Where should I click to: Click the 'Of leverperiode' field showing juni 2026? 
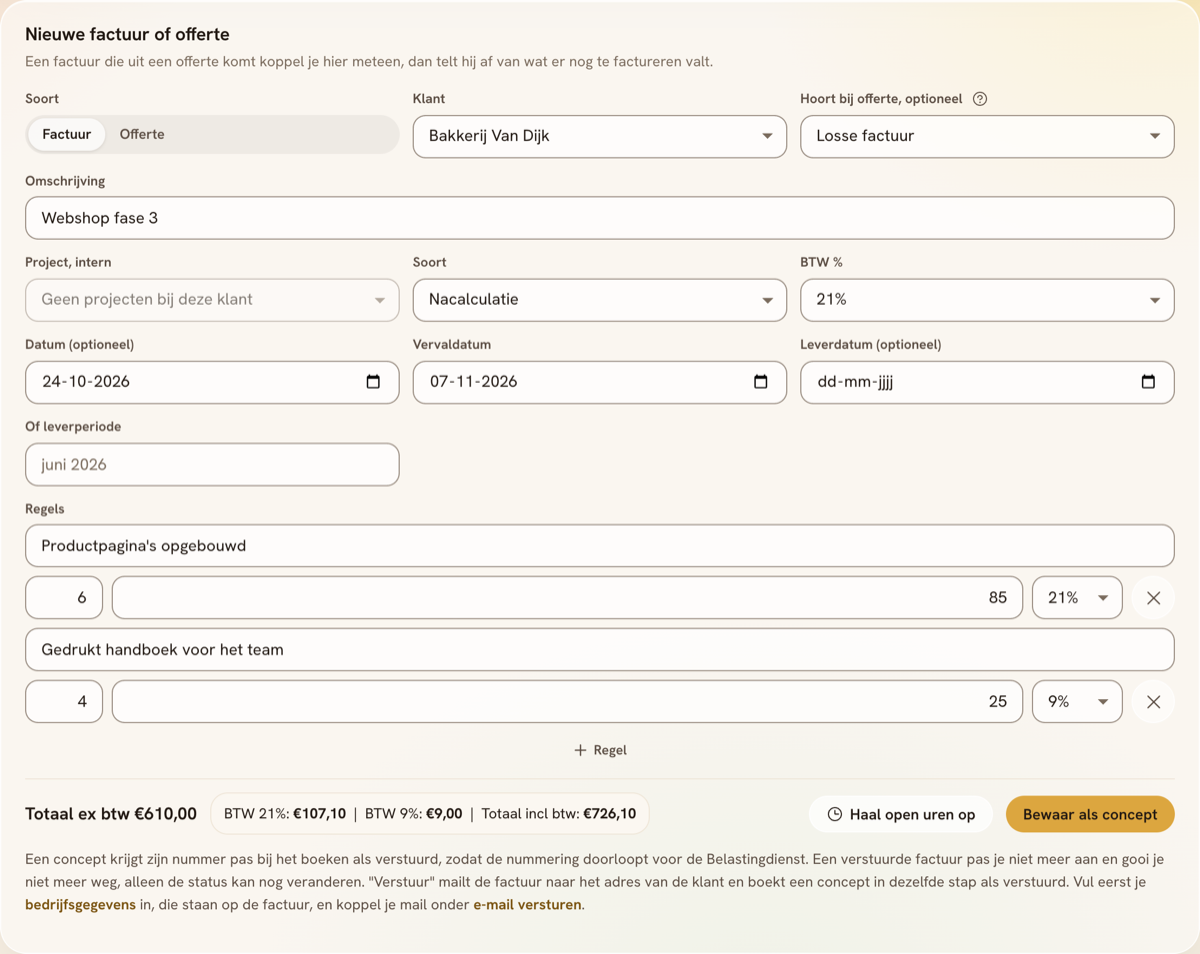(212, 465)
